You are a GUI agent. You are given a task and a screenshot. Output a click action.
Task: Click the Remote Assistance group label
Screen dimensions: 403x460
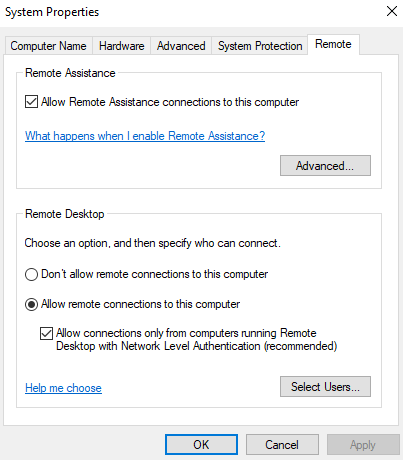pyautogui.click(x=70, y=73)
